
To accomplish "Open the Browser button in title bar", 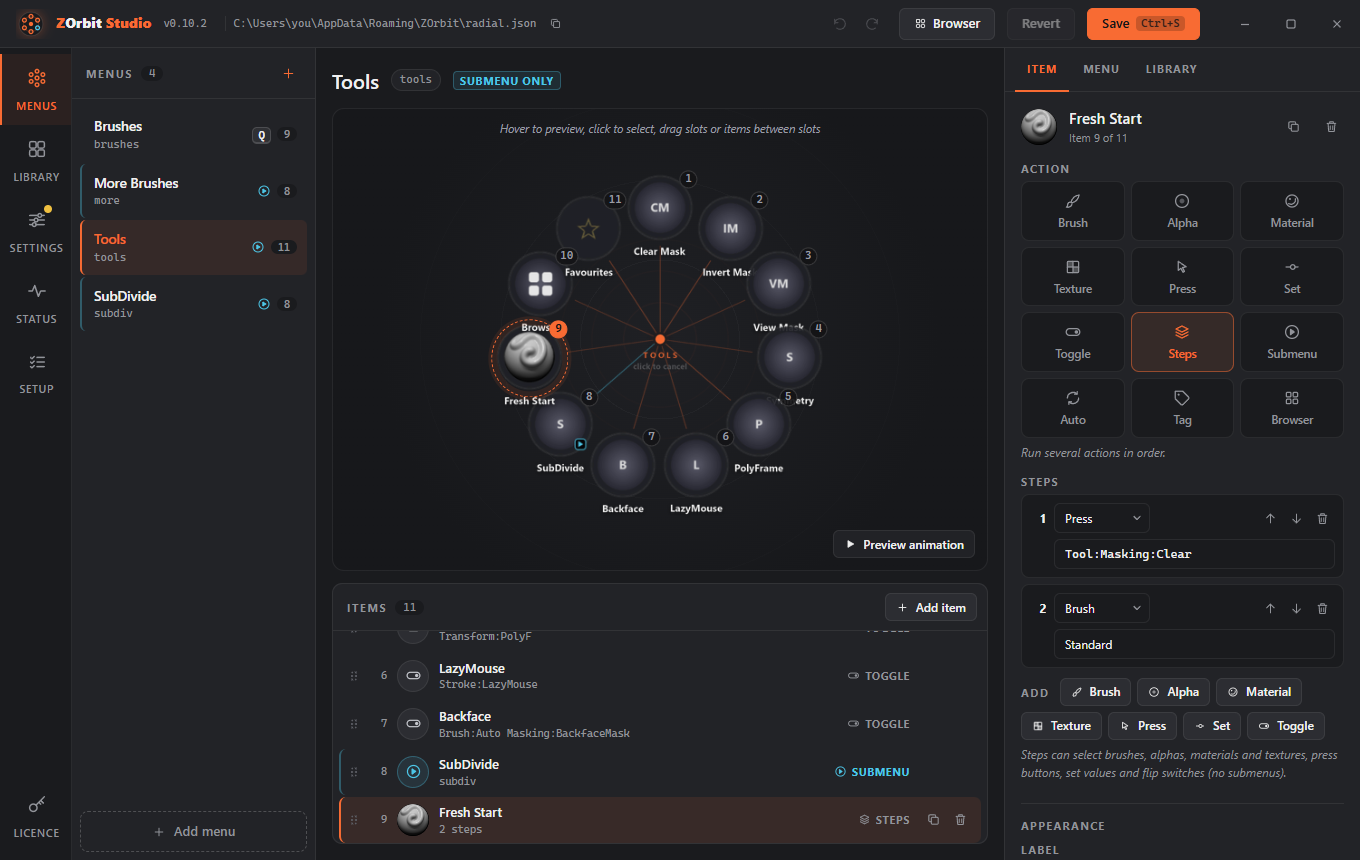I will [x=947, y=23].
